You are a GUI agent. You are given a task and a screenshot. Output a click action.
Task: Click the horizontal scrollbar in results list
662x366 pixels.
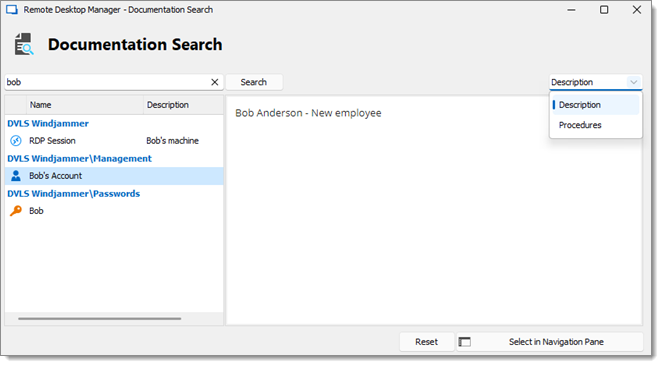pos(100,319)
